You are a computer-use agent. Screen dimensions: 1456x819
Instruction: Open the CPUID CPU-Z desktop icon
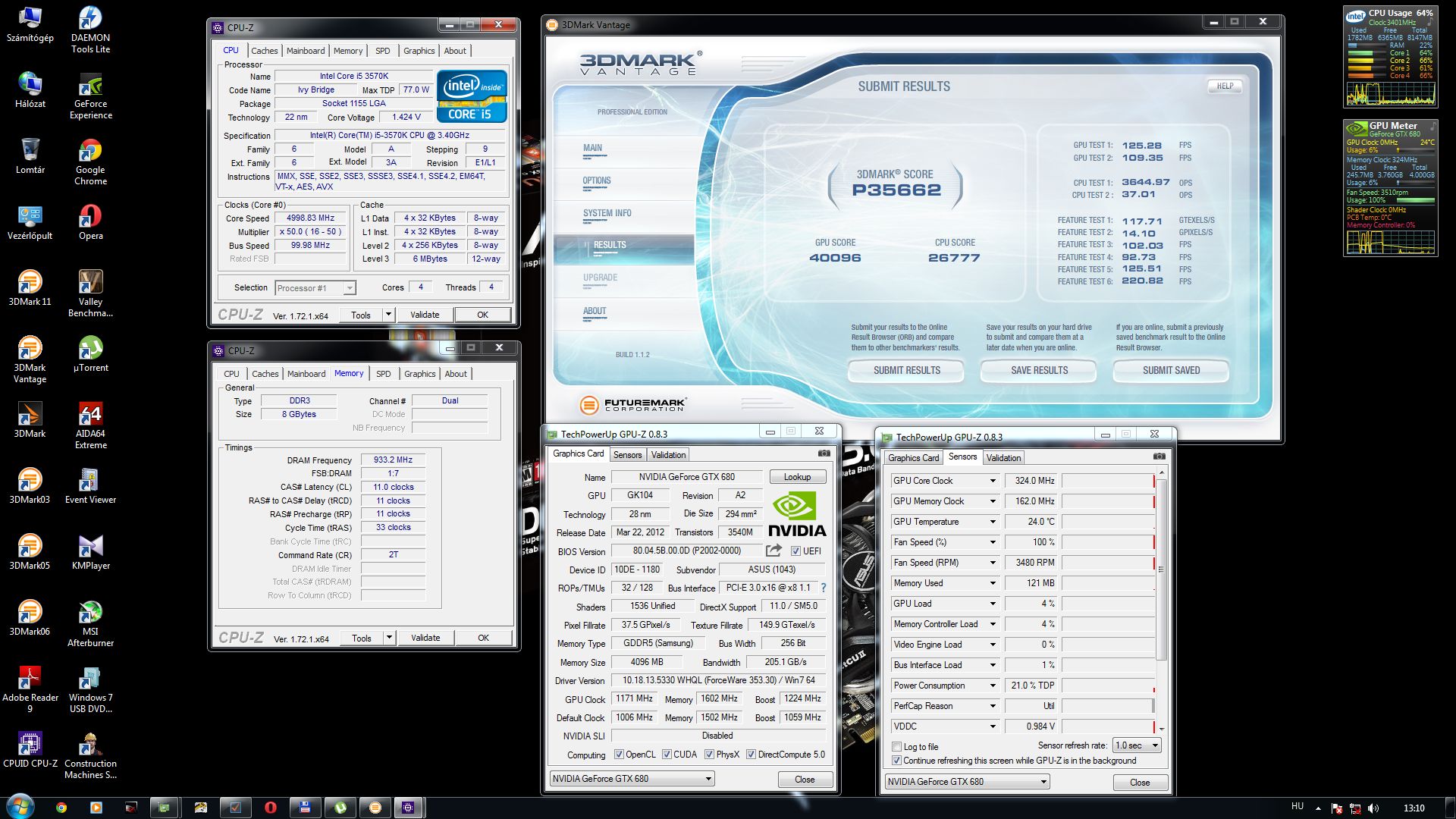(x=30, y=745)
